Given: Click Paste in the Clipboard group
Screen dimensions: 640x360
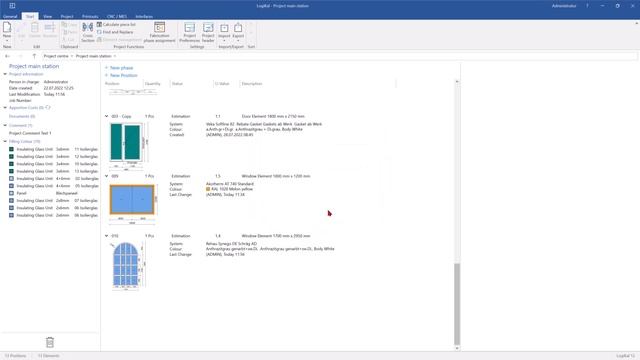Looking at the screenshot, I should [70, 32].
